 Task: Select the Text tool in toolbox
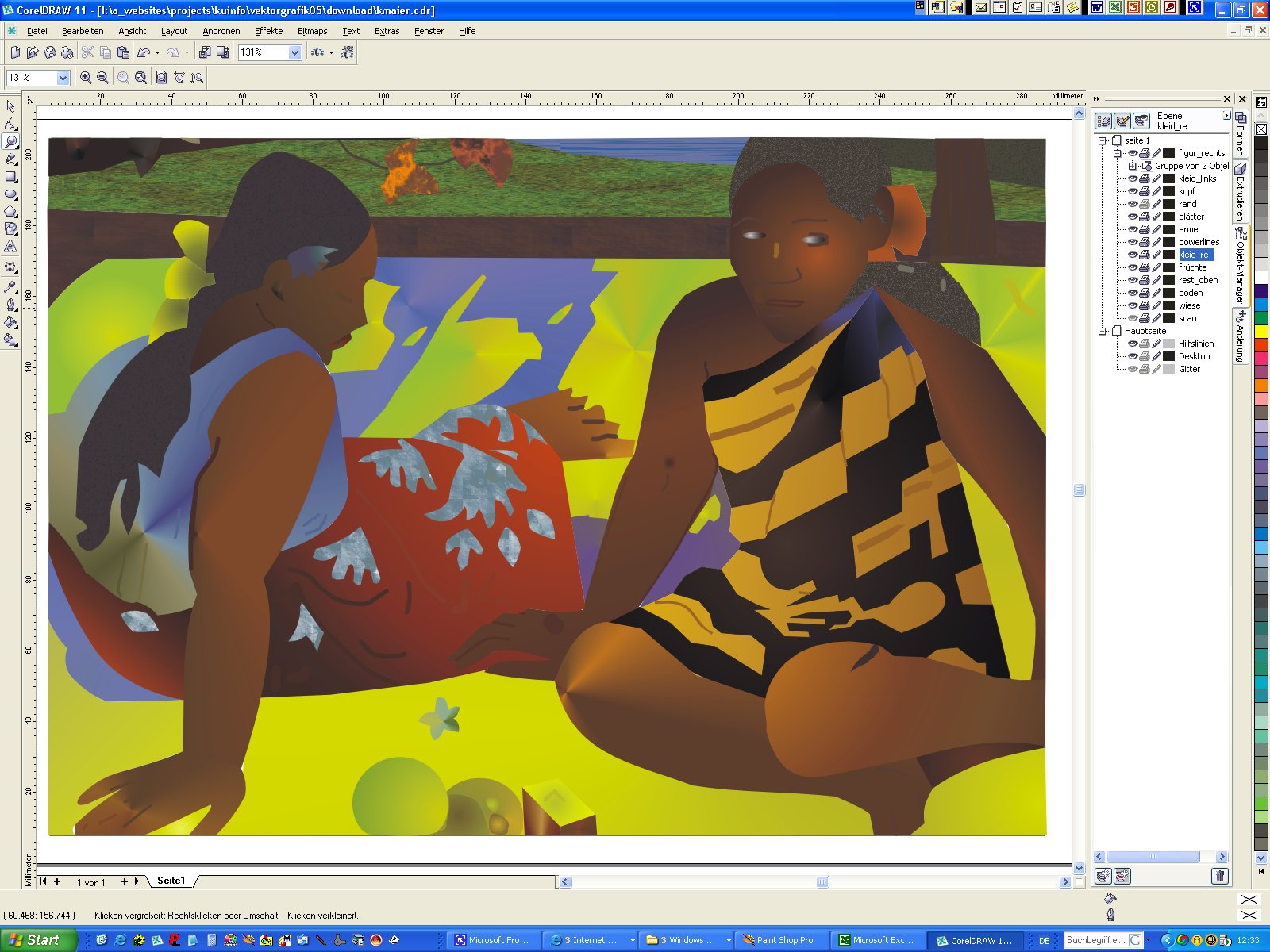(x=10, y=247)
